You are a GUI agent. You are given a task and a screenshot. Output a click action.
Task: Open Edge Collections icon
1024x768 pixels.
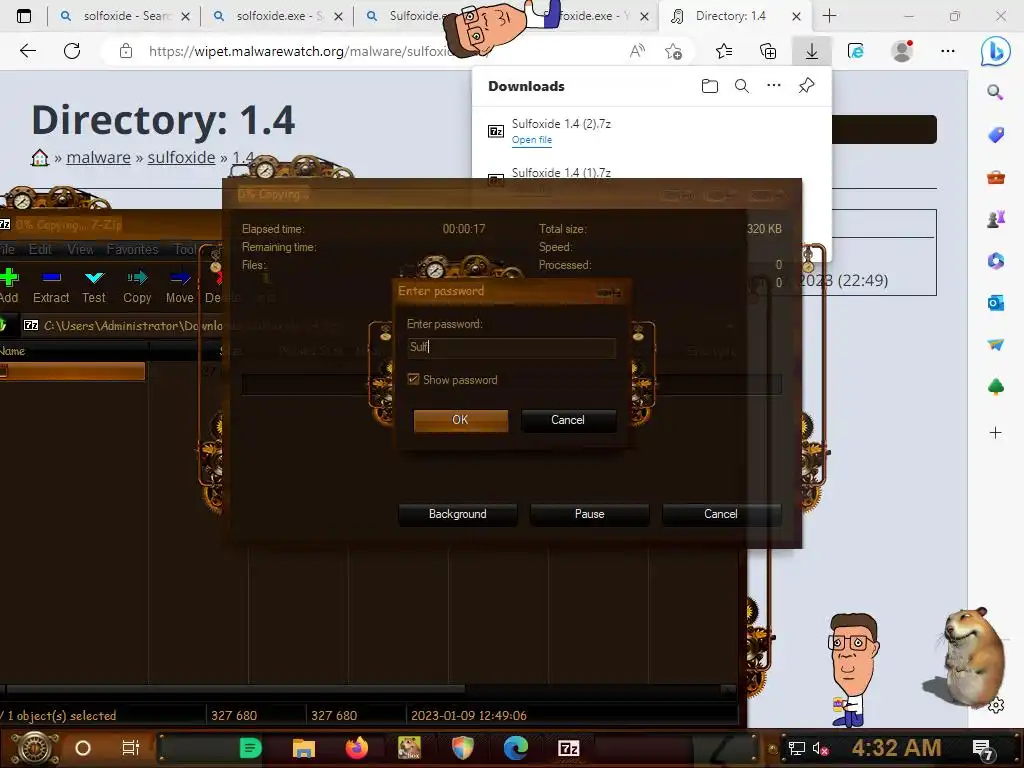[x=768, y=51]
